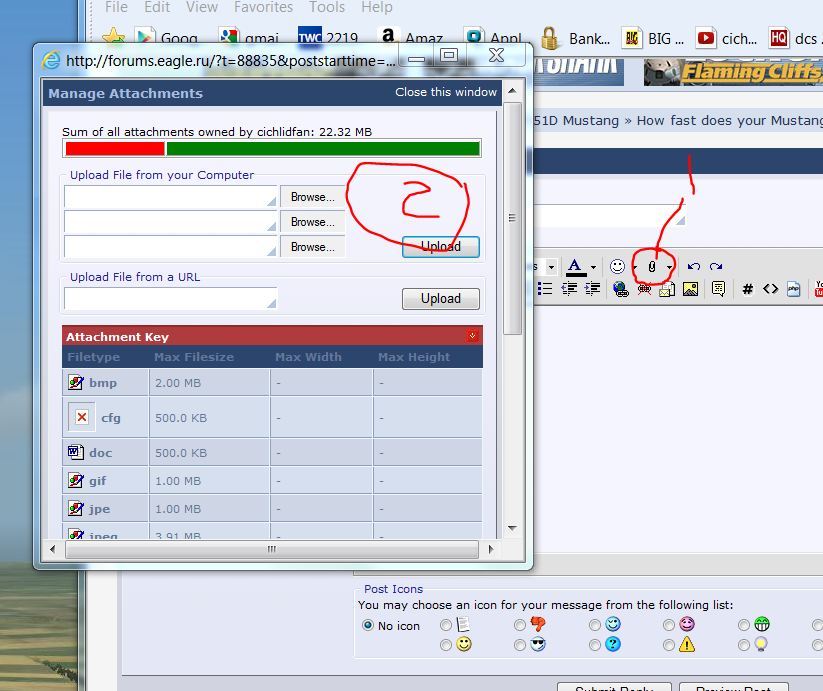Open the View menu
Screen dimensions: 823x691
(x=202, y=7)
